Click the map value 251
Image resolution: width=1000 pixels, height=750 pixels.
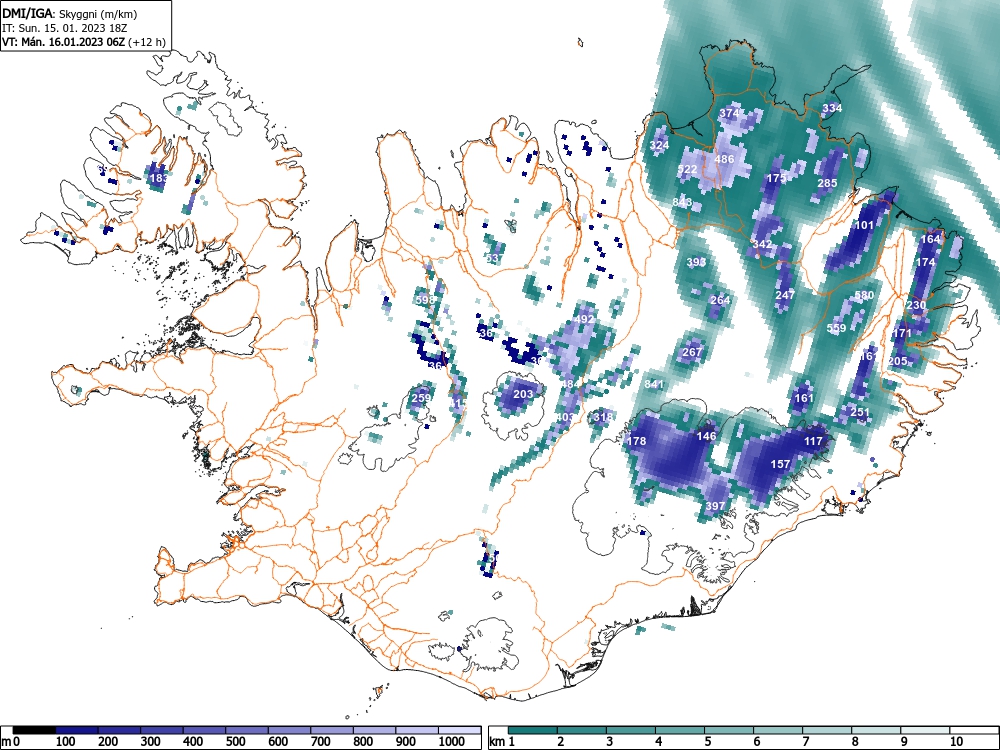tap(860, 412)
